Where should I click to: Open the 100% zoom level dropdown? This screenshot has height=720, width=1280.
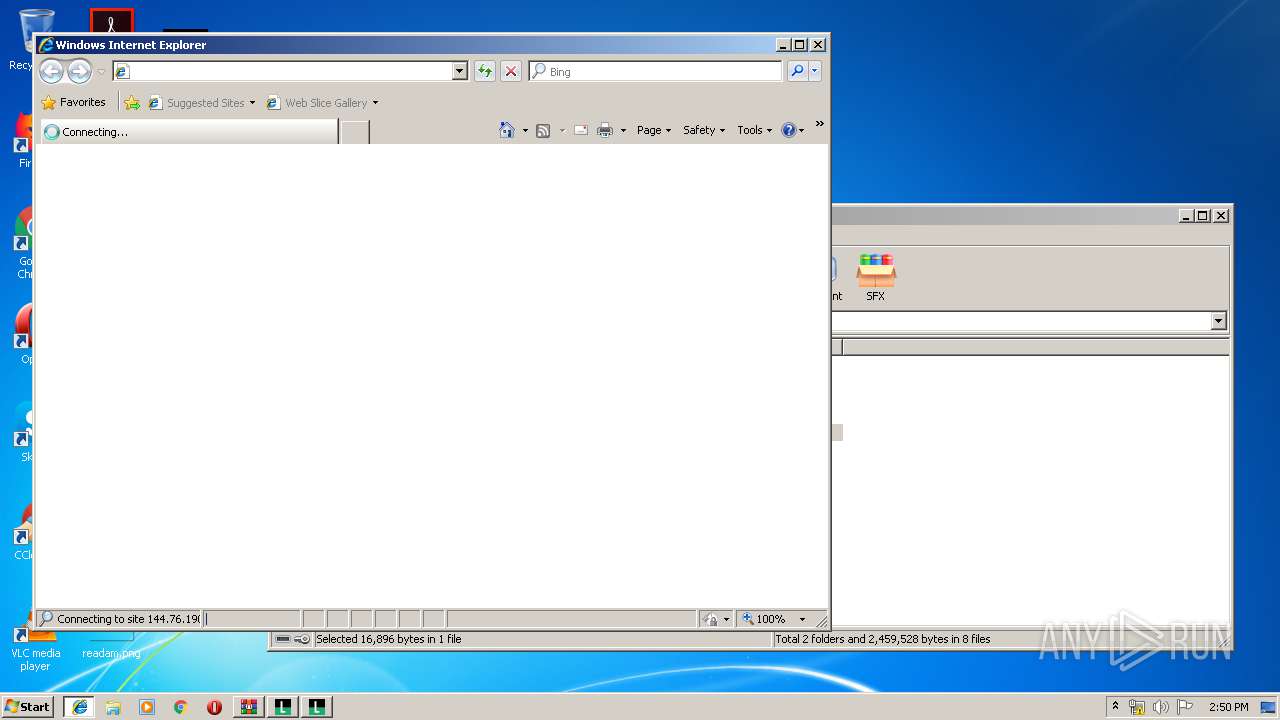[x=802, y=619]
